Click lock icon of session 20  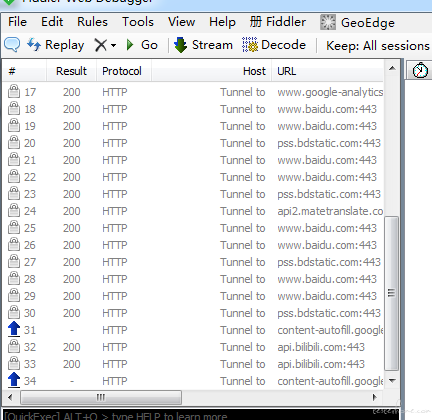(x=14, y=142)
